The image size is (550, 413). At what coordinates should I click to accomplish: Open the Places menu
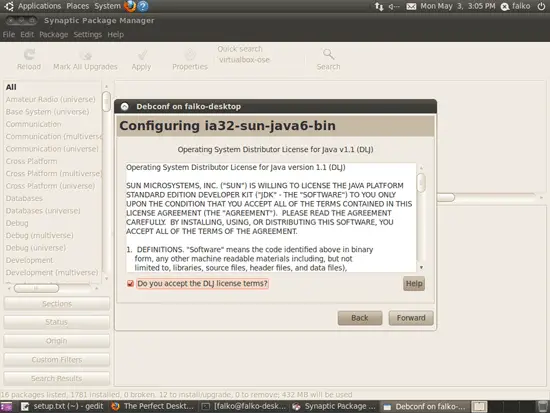tap(78, 6)
